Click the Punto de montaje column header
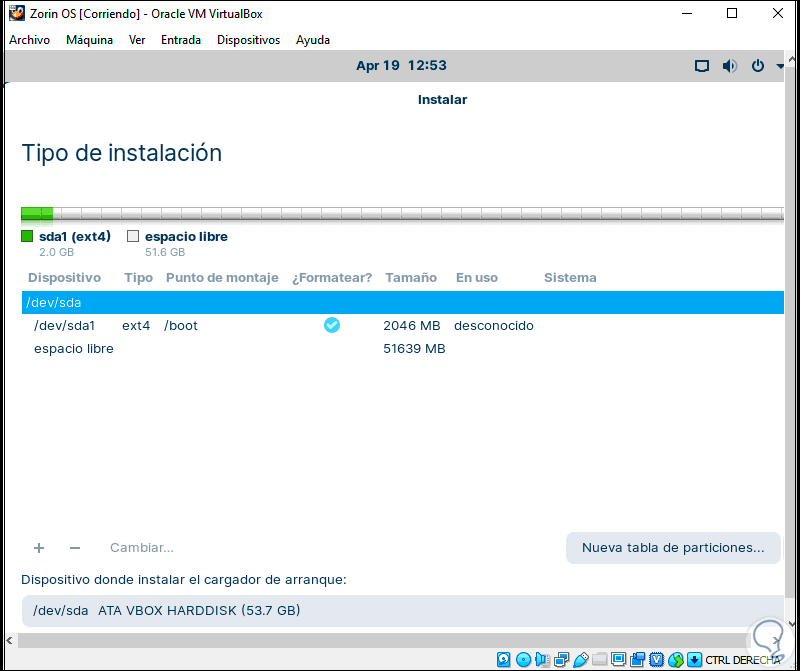 222,277
